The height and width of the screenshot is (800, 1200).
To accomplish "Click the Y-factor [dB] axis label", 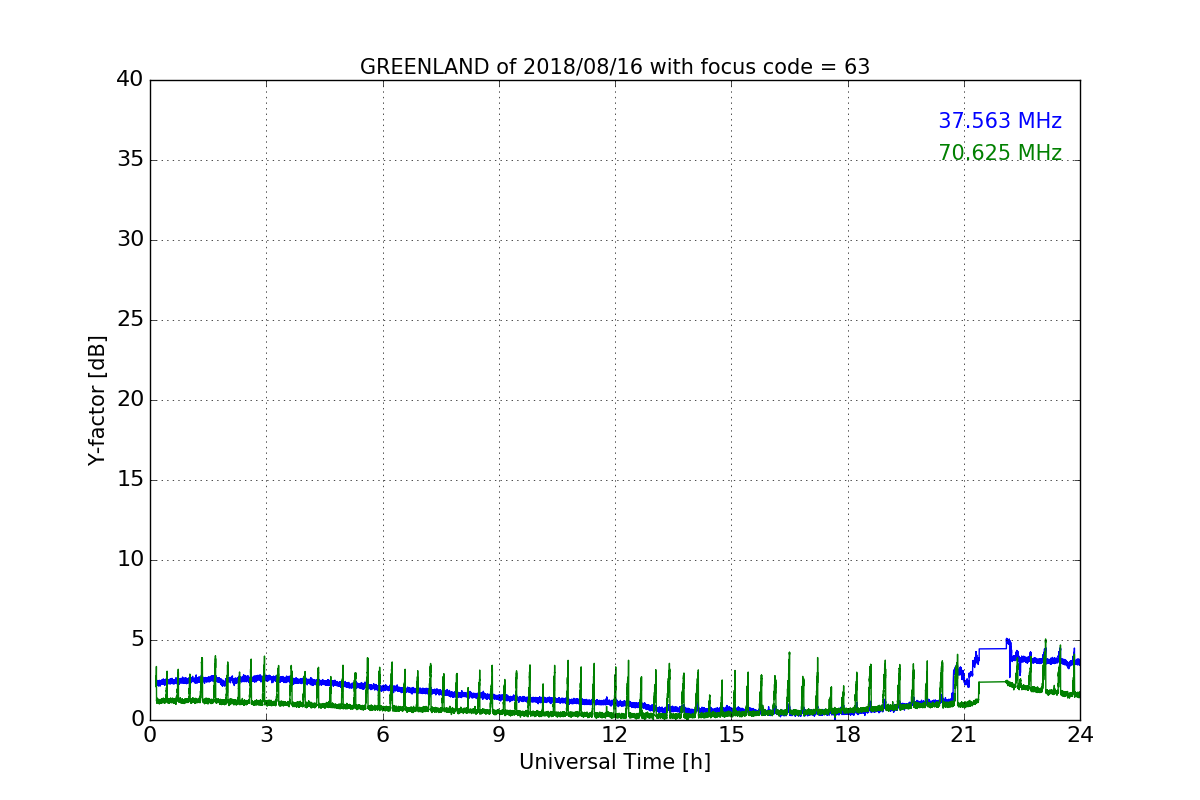I will (x=97, y=400).
